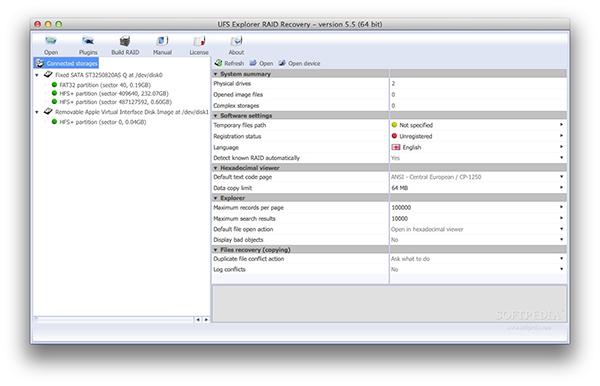This screenshot has height=386, width=600.
Task: Click ANSI - Central European / CP-1250 value
Action: pyautogui.click(x=436, y=177)
